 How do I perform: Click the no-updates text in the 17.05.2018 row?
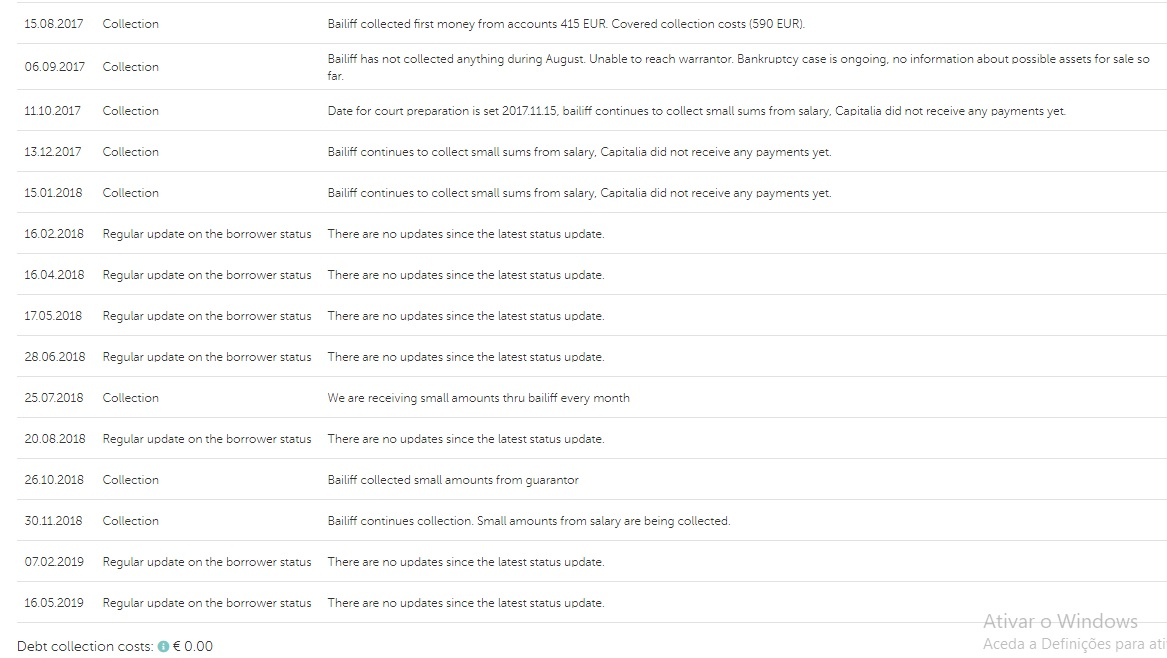[466, 316]
